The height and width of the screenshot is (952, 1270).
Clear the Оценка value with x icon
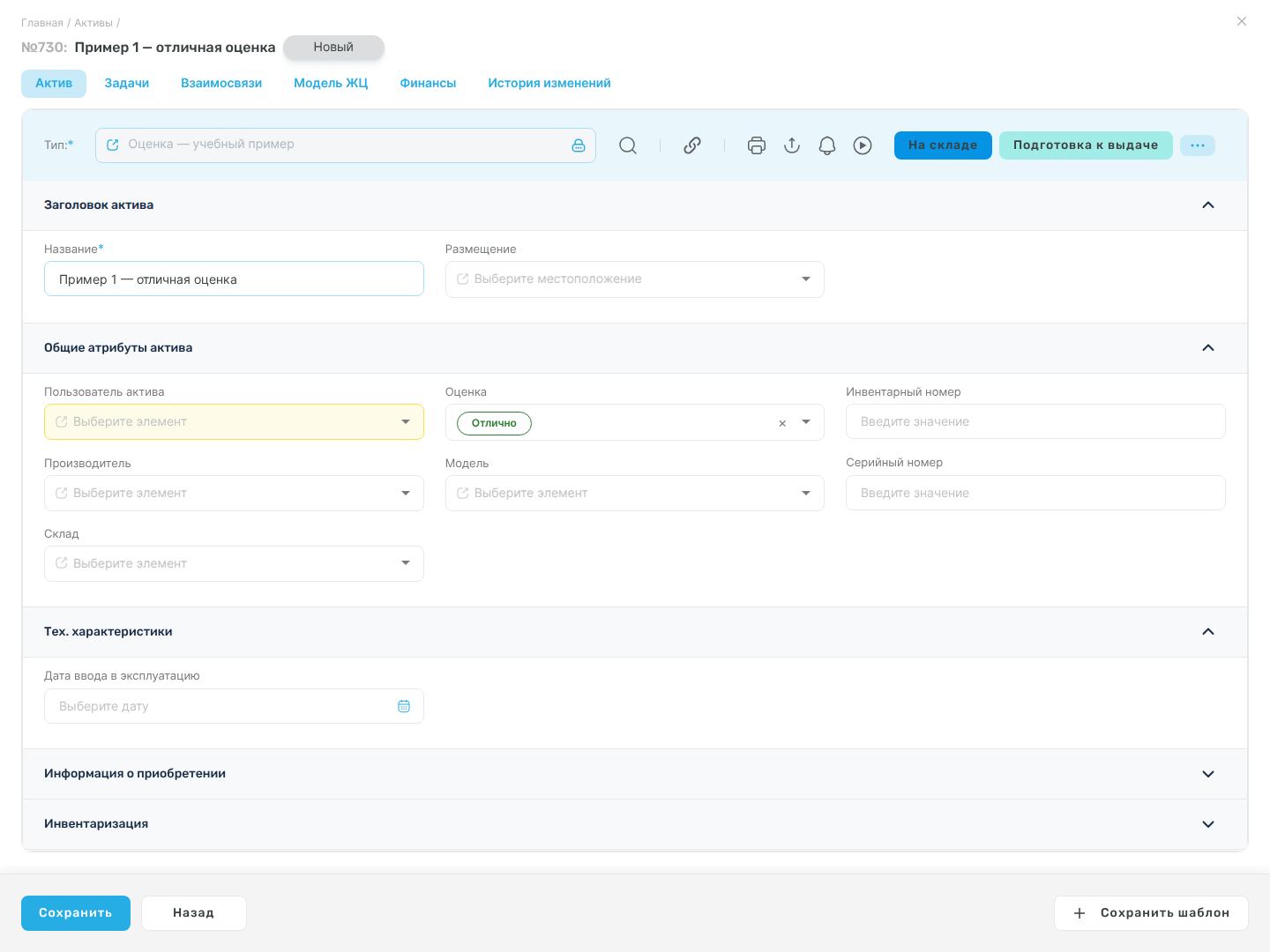point(782,423)
